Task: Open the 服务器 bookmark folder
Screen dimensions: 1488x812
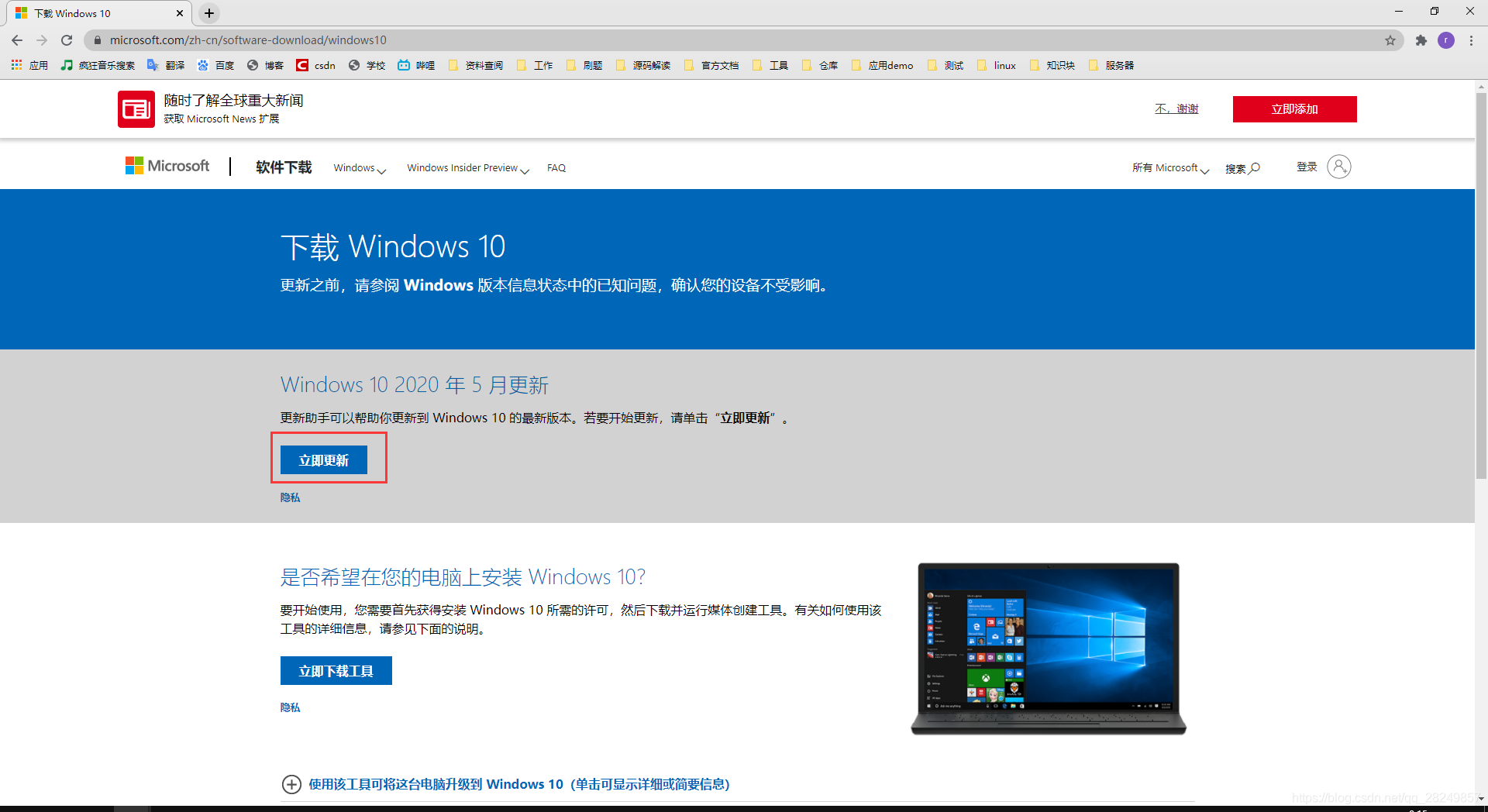Action: point(1111,65)
